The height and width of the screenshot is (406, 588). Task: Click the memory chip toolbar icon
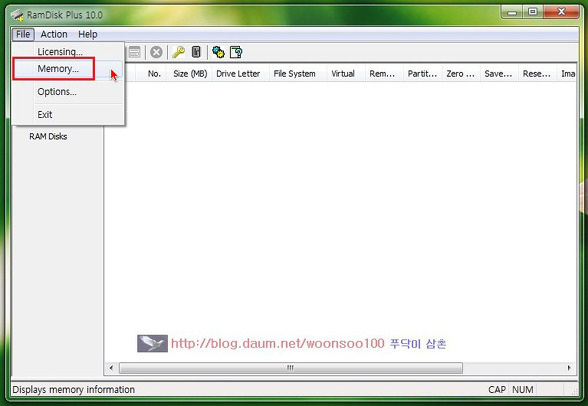pyautogui.click(x=196, y=52)
